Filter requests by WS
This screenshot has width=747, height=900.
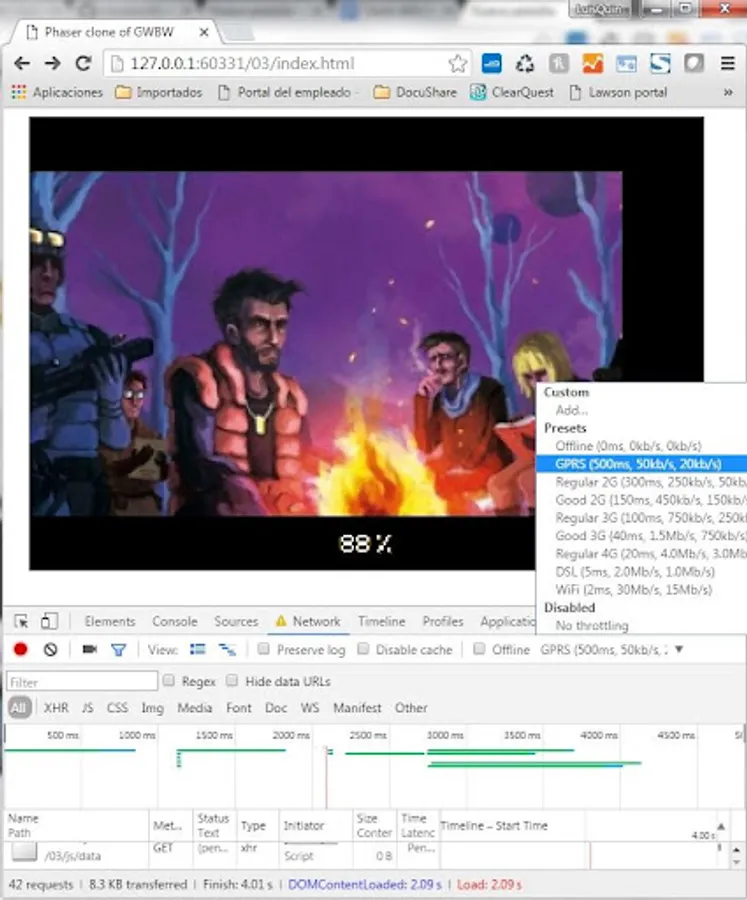(x=309, y=708)
